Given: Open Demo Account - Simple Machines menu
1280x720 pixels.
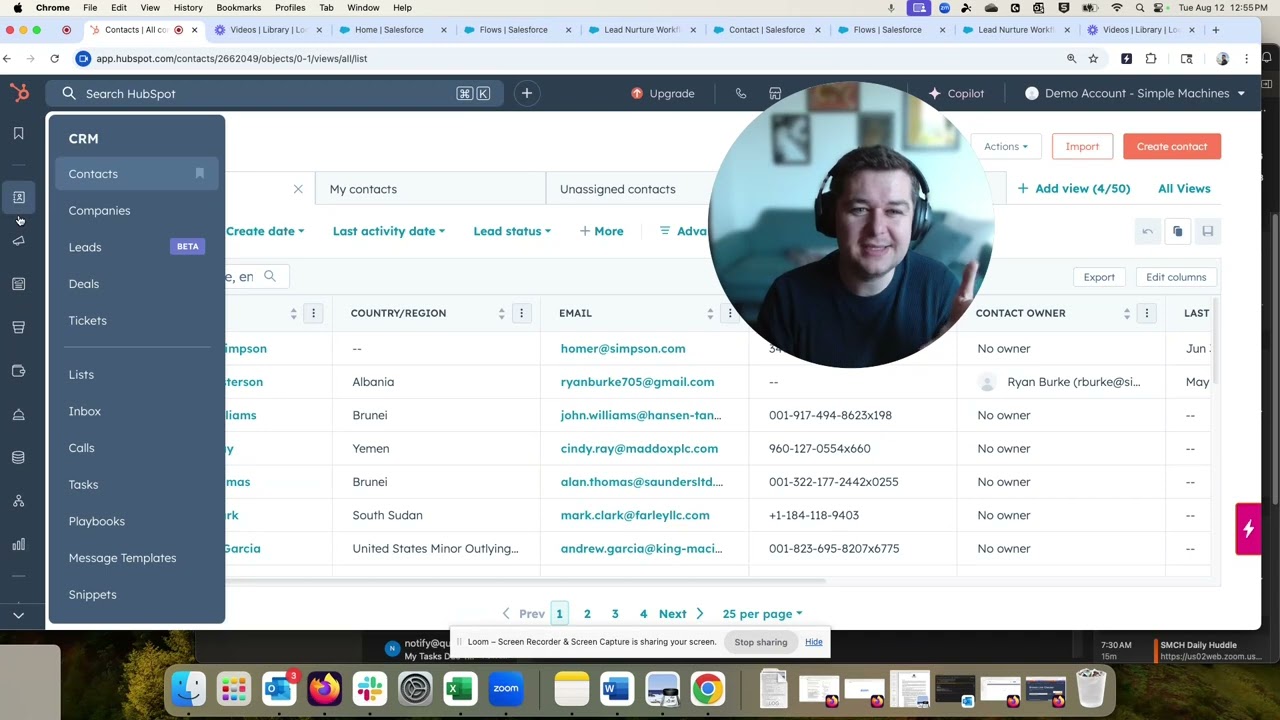Looking at the screenshot, I should tap(1135, 93).
